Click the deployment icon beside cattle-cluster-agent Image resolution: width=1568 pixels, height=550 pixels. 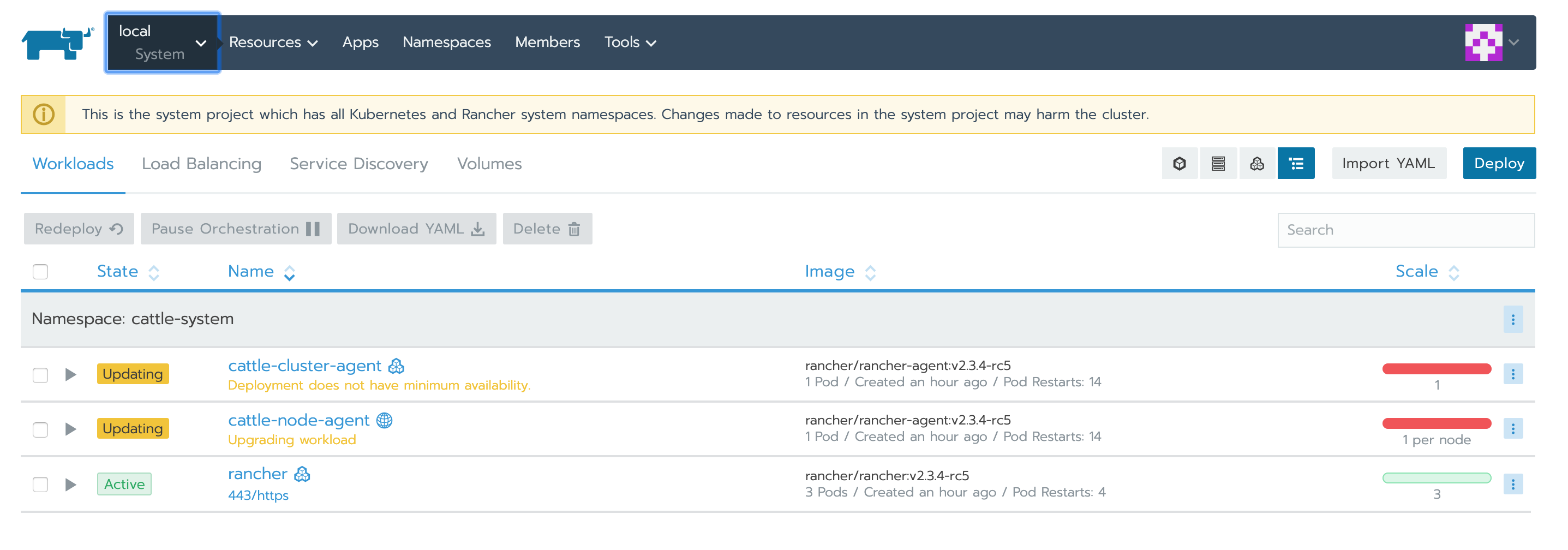point(396,366)
